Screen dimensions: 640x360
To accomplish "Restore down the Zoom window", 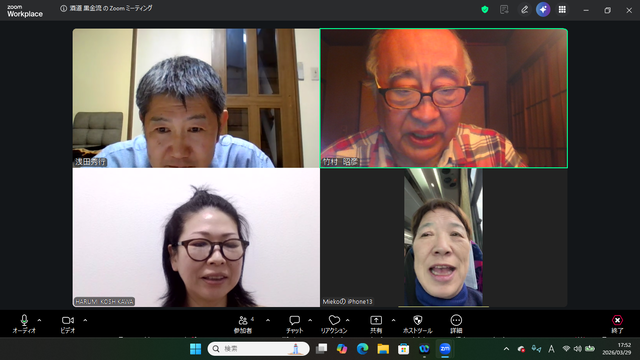I will click(607, 10).
